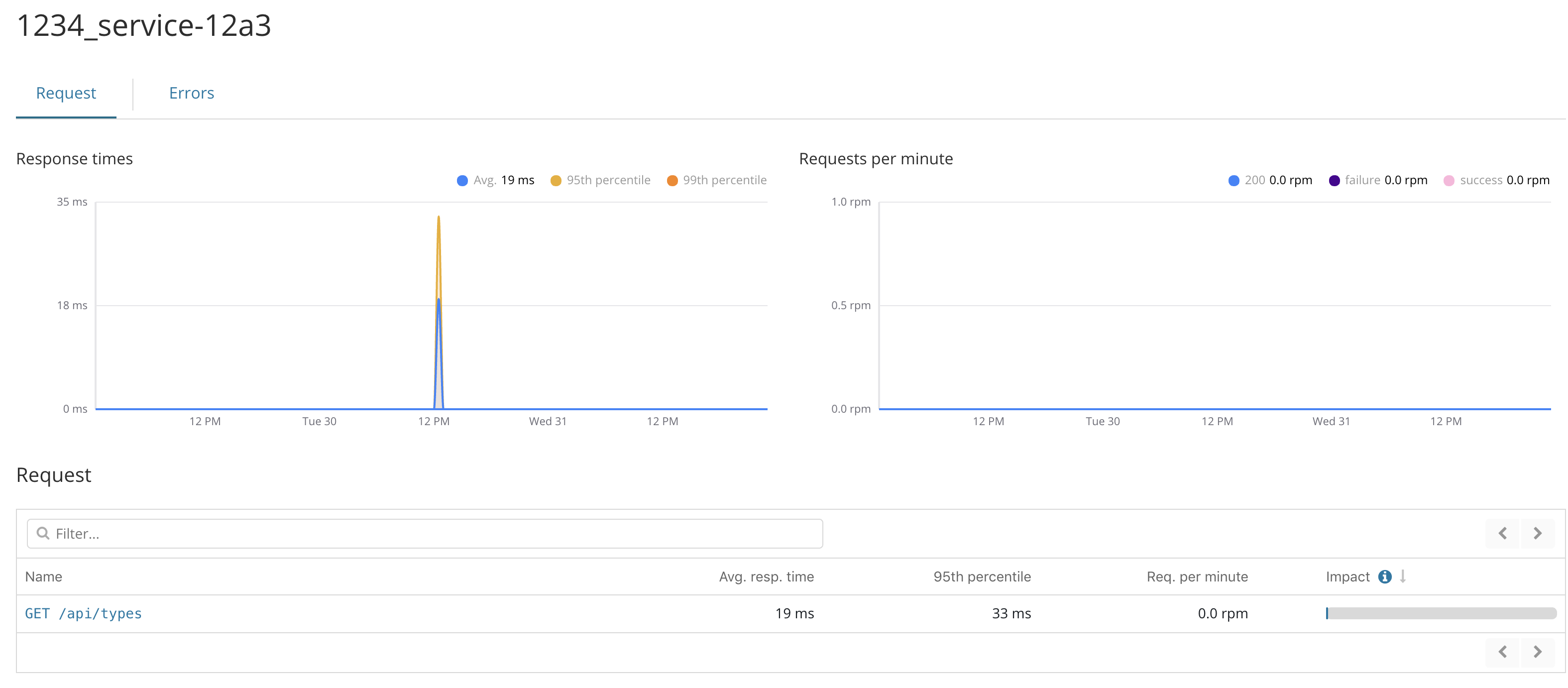The height and width of the screenshot is (688, 1568).
Task: Toggle the 99th percentile legend series
Action: tap(716, 180)
